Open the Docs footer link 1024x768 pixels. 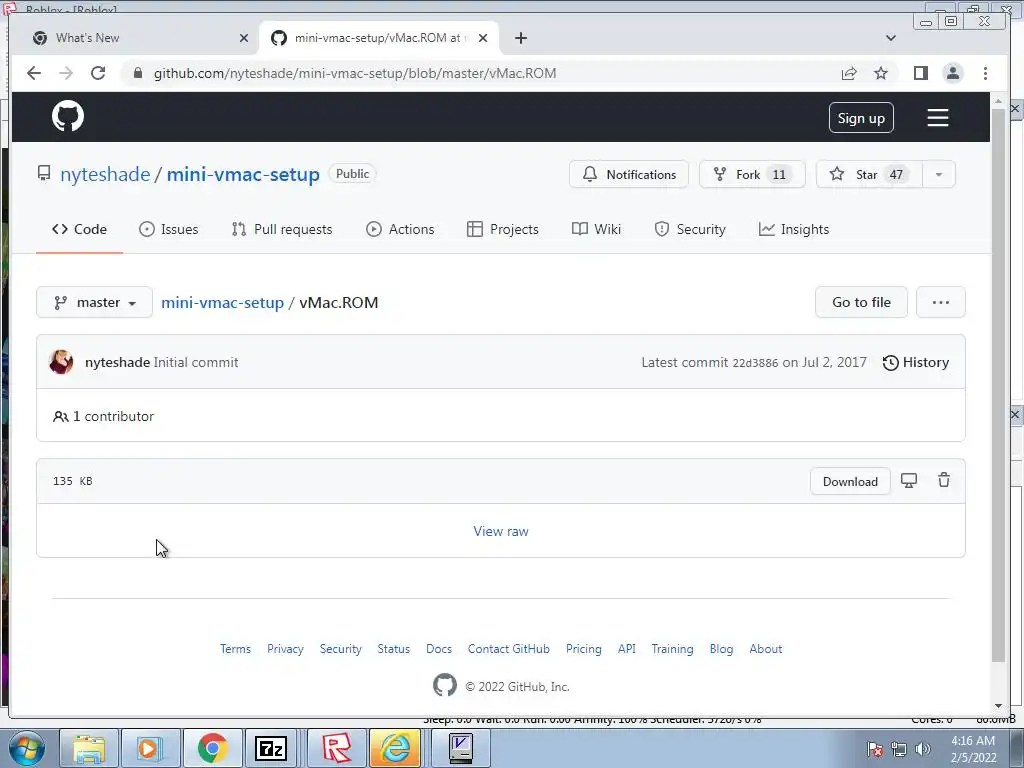coord(439,648)
